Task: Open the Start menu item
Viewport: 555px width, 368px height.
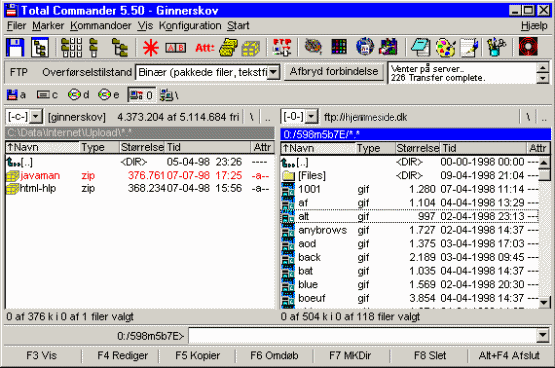Action: 238,25
